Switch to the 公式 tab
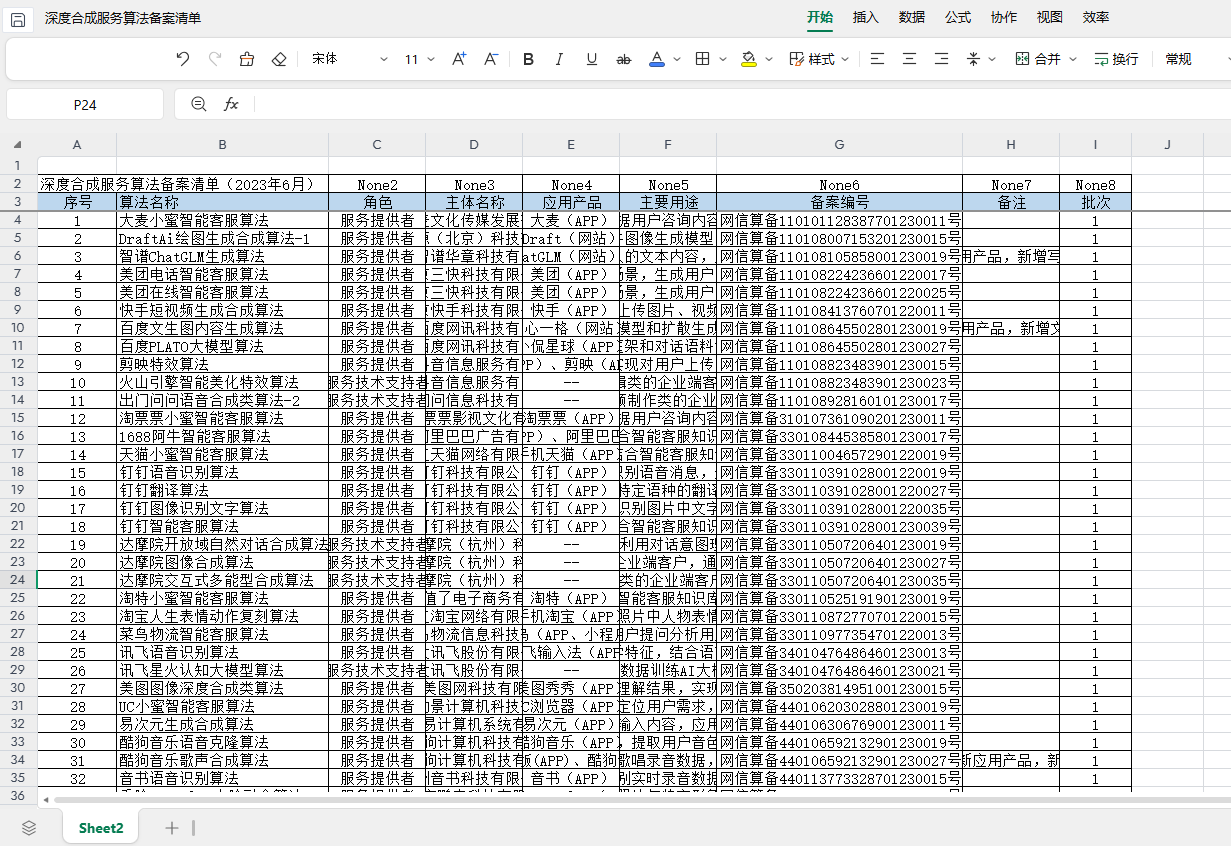Image resolution: width=1231 pixels, height=846 pixels. [958, 17]
